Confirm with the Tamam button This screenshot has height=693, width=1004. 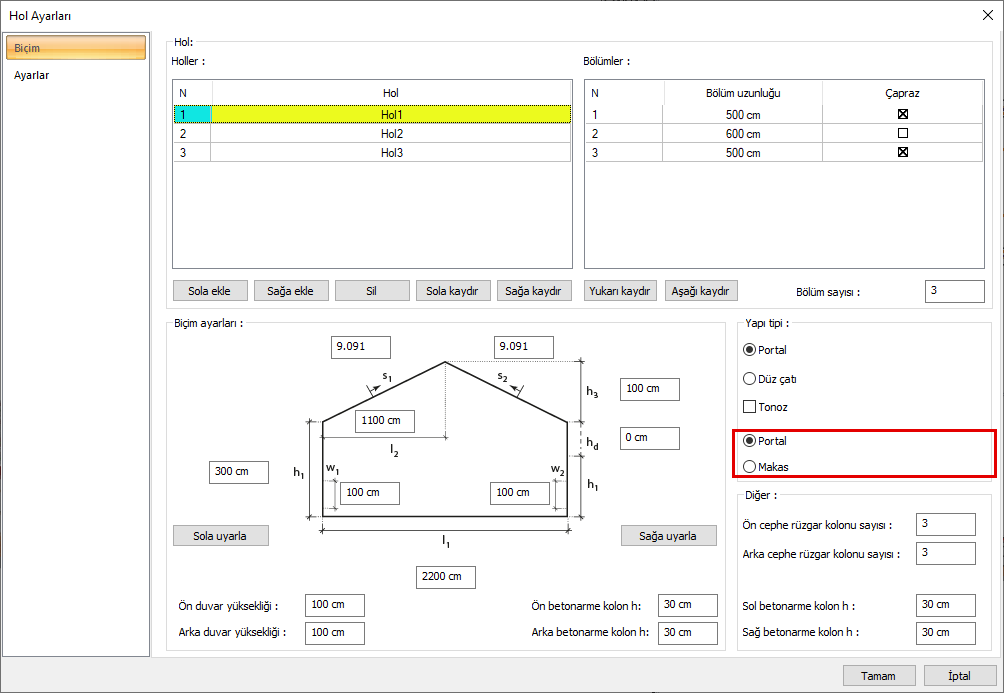[878, 676]
